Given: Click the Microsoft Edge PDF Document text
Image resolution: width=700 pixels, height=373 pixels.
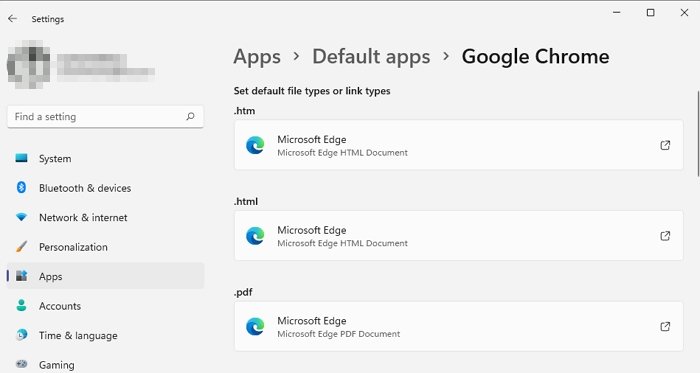Looking at the screenshot, I should (x=338, y=334).
